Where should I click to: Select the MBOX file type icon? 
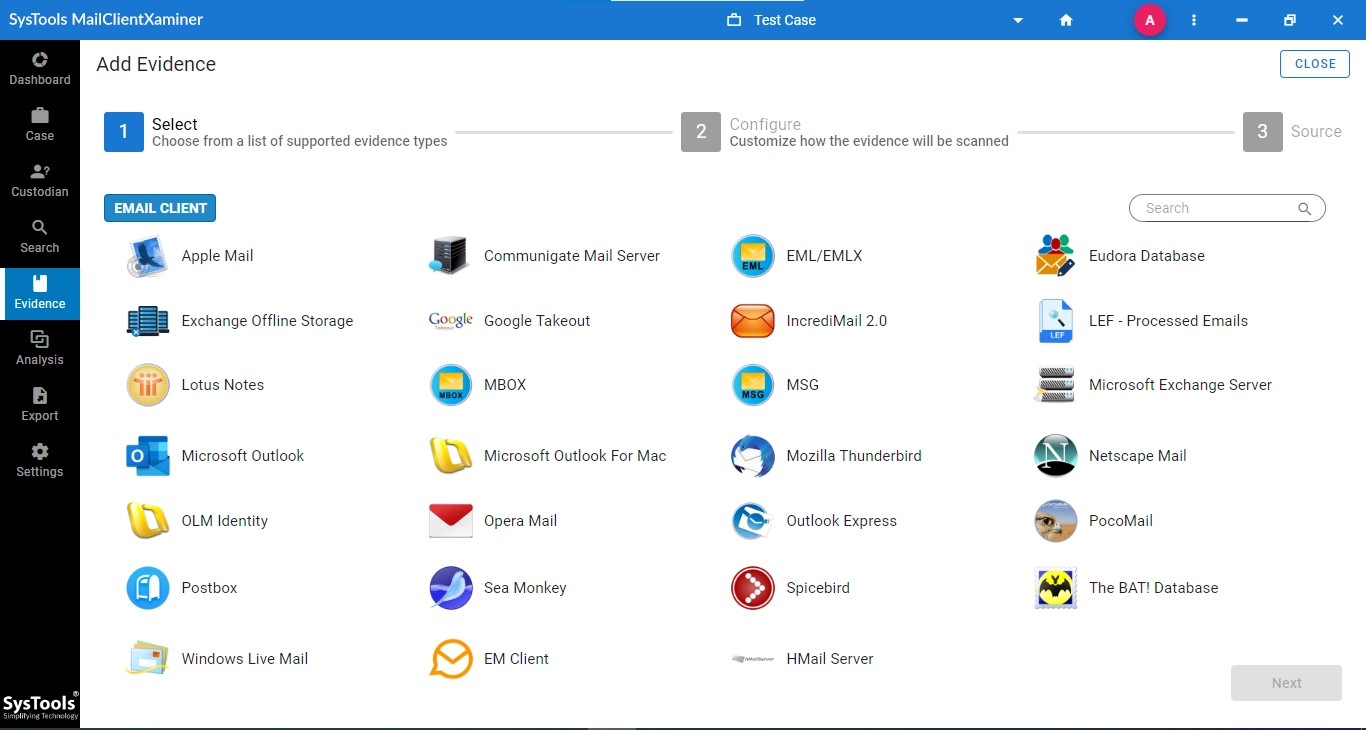pyautogui.click(x=450, y=385)
